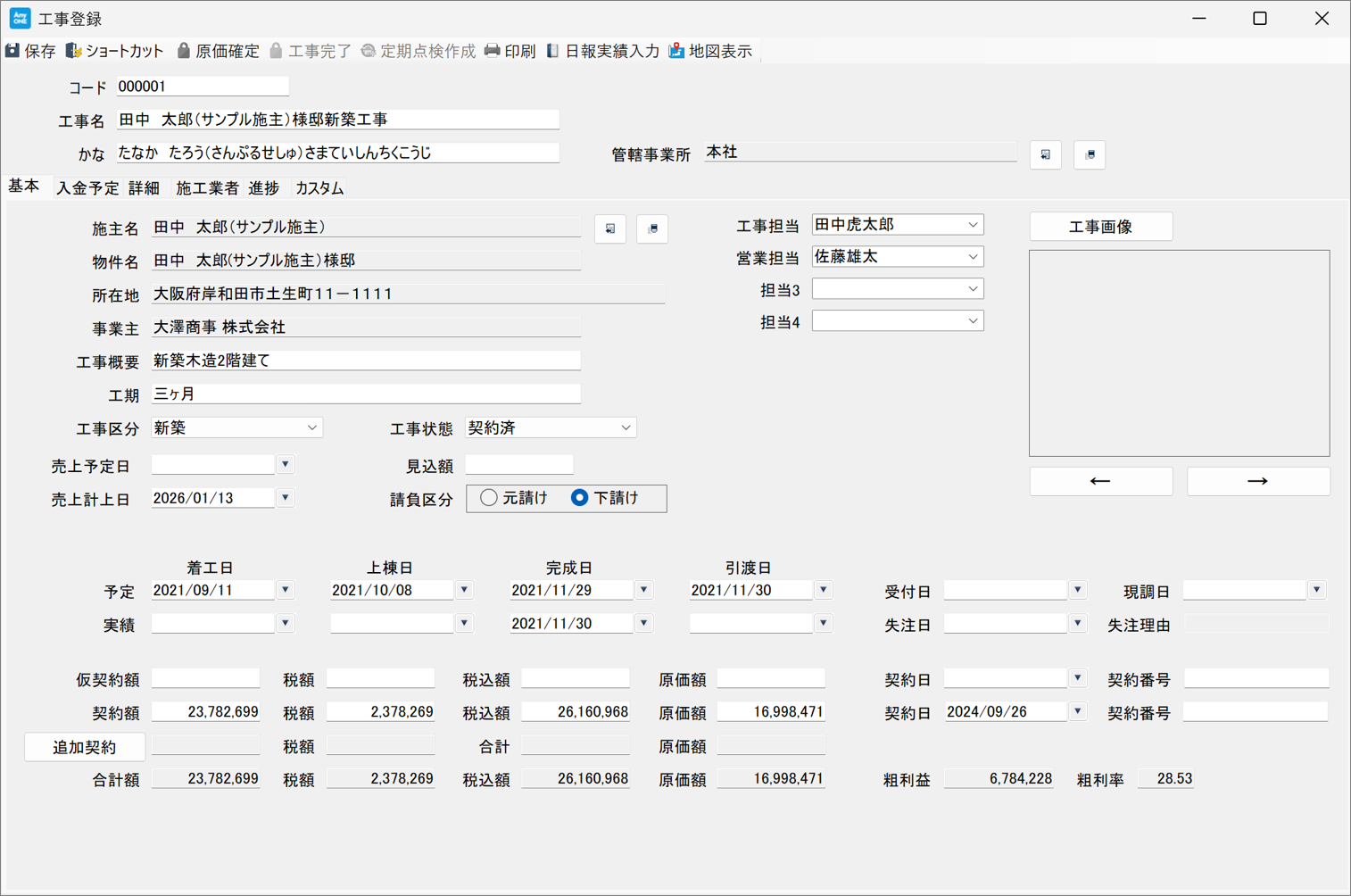The height and width of the screenshot is (896, 1351).
Task: Open the 工事状態 combo box
Action: pos(626,428)
